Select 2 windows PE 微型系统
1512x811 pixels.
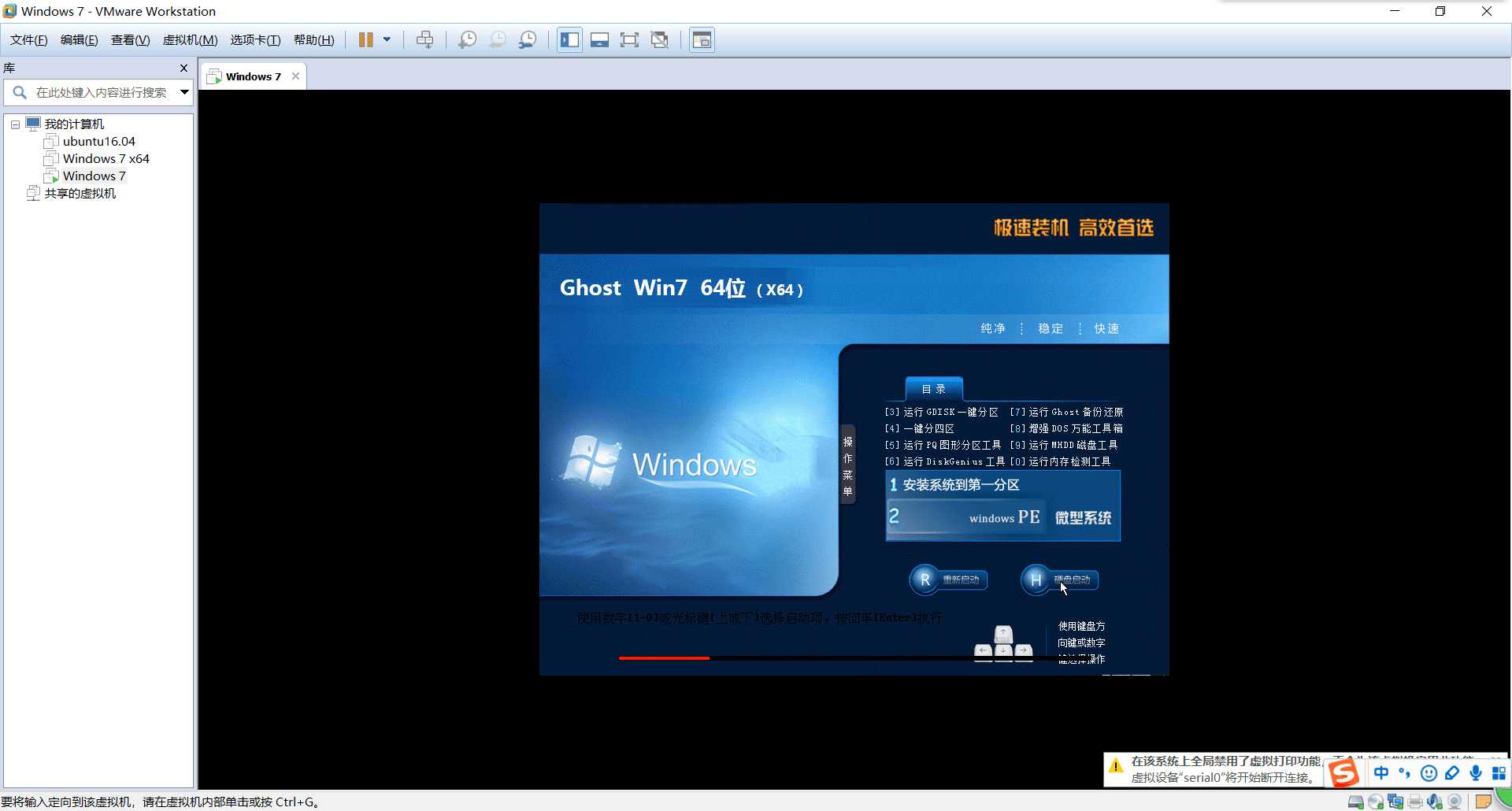tap(1002, 517)
